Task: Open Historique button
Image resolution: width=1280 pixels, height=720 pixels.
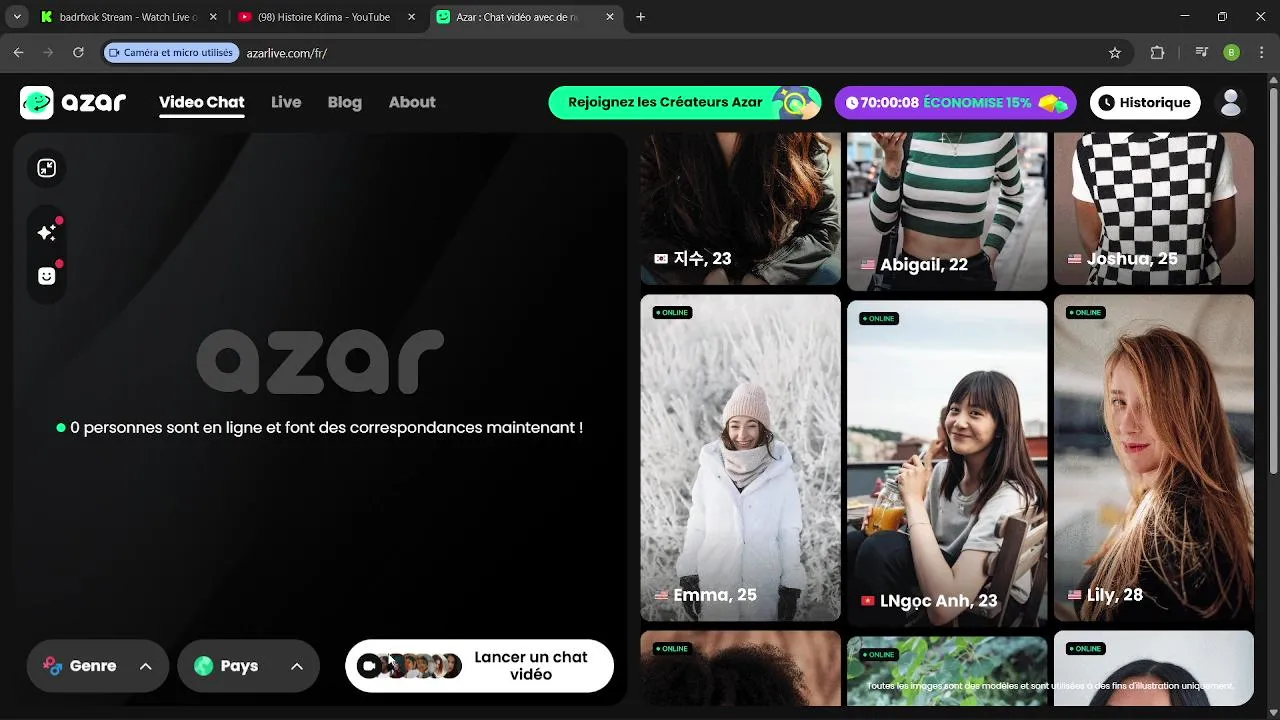Action: click(1145, 102)
